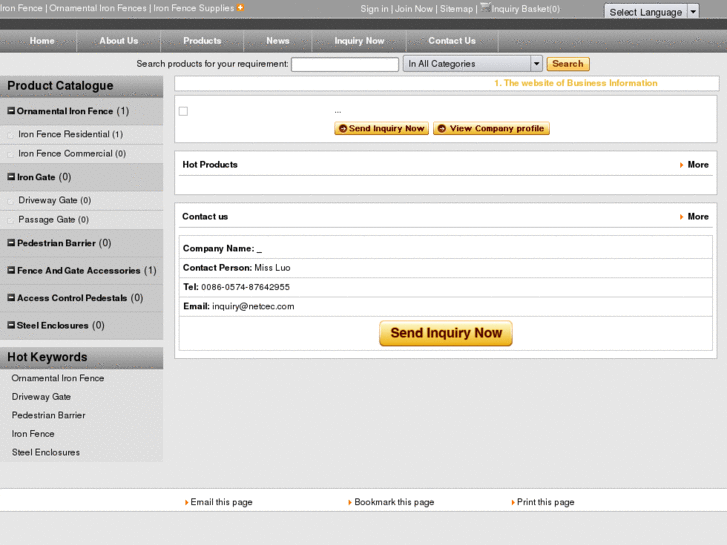Screen dimensions: 727x545
Task: Select the Iron Fence Residential bullet
Action: 11,135
